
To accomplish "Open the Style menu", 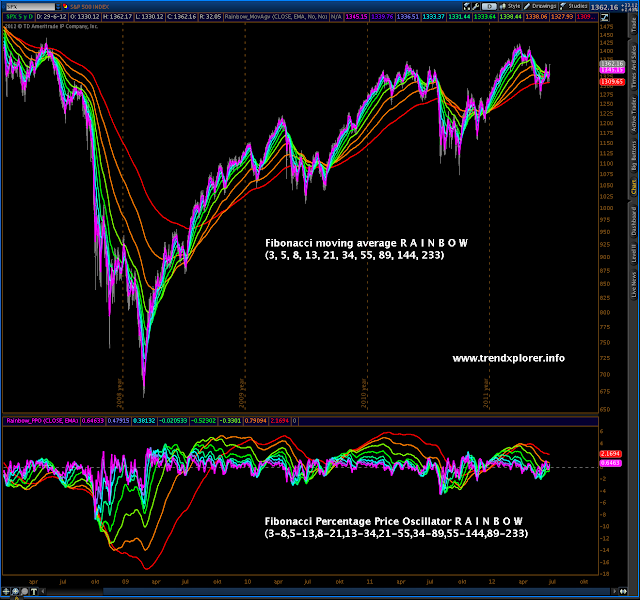I will pos(510,6).
